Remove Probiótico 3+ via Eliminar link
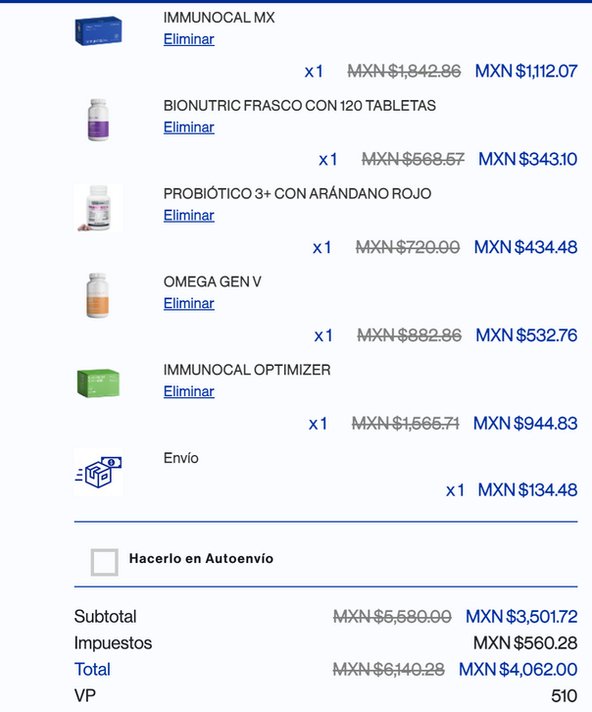The height and width of the screenshot is (712, 592). [x=189, y=215]
